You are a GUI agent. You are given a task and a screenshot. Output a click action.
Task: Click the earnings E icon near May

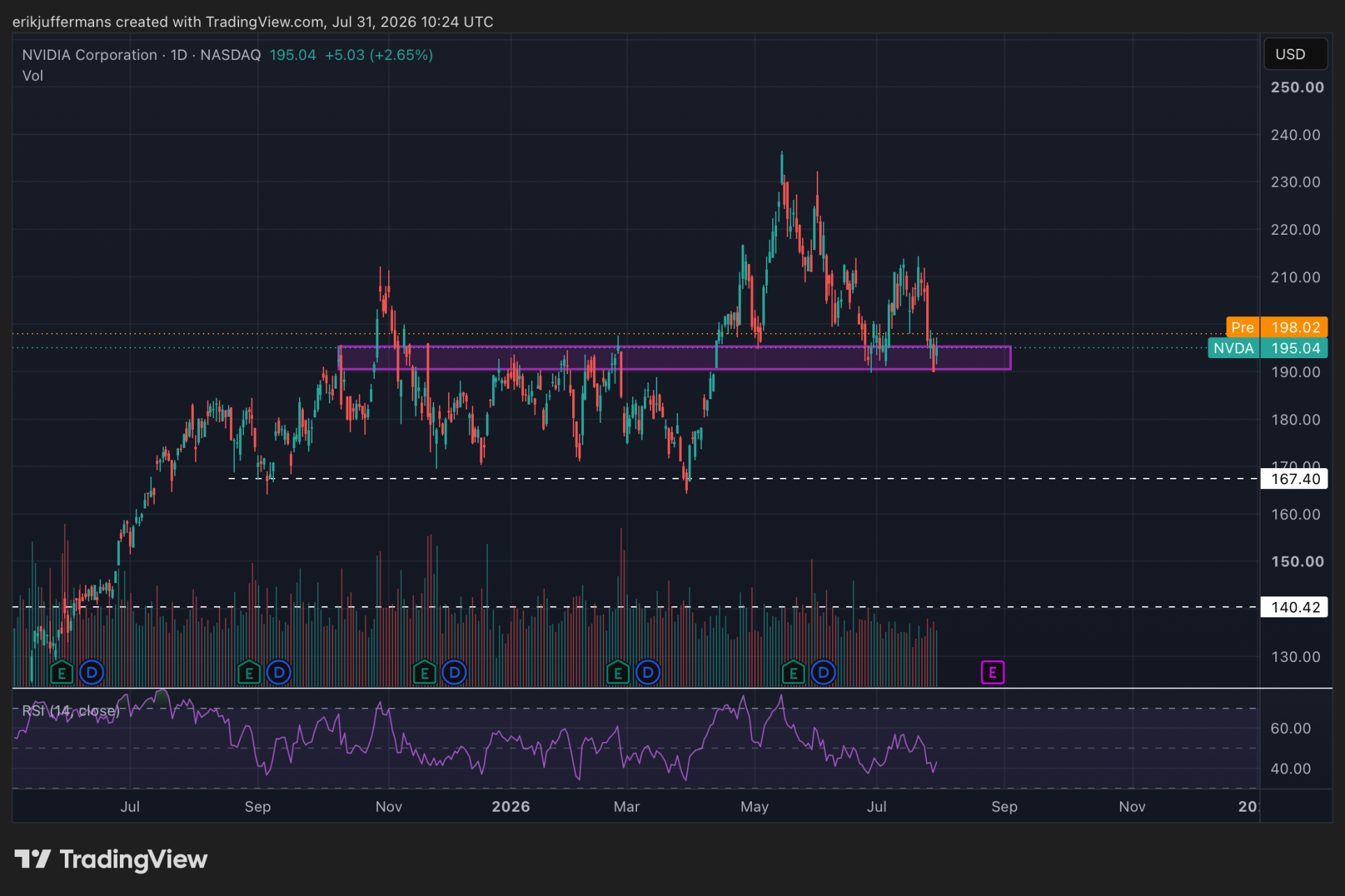pyautogui.click(x=794, y=673)
